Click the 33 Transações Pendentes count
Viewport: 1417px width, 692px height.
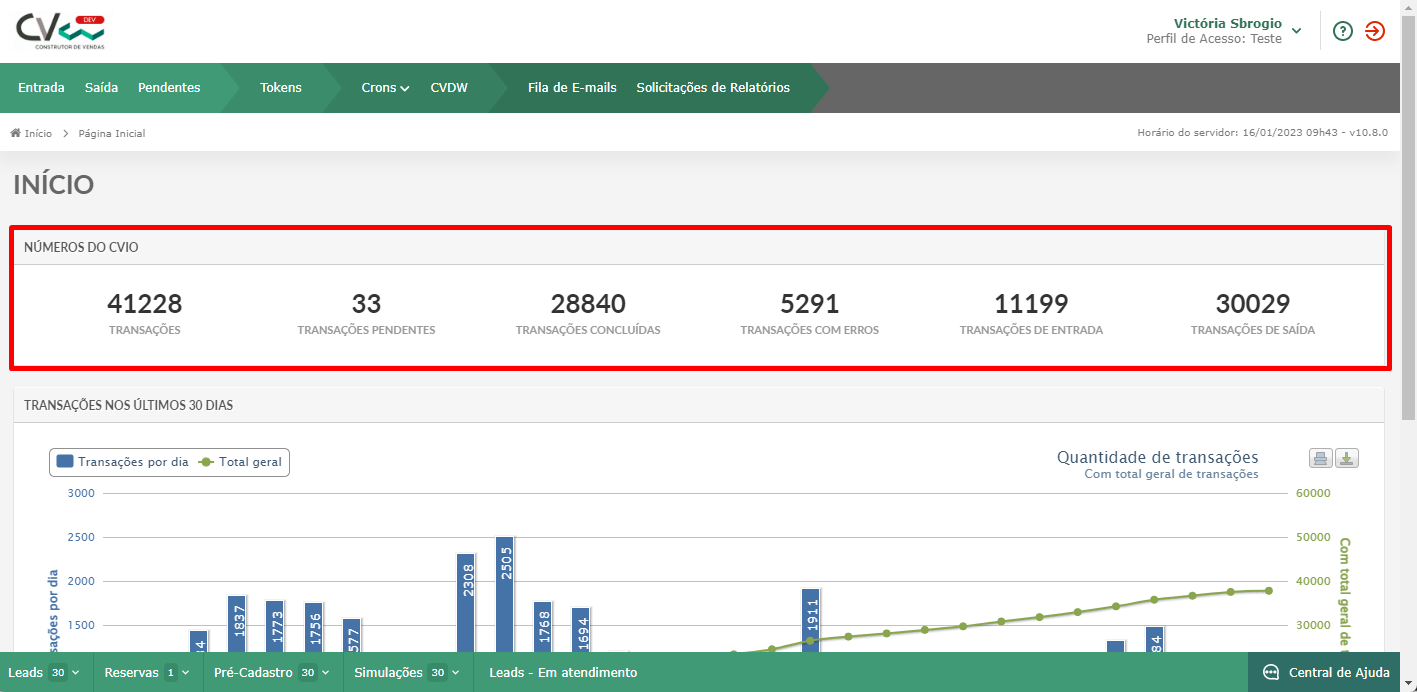click(366, 304)
